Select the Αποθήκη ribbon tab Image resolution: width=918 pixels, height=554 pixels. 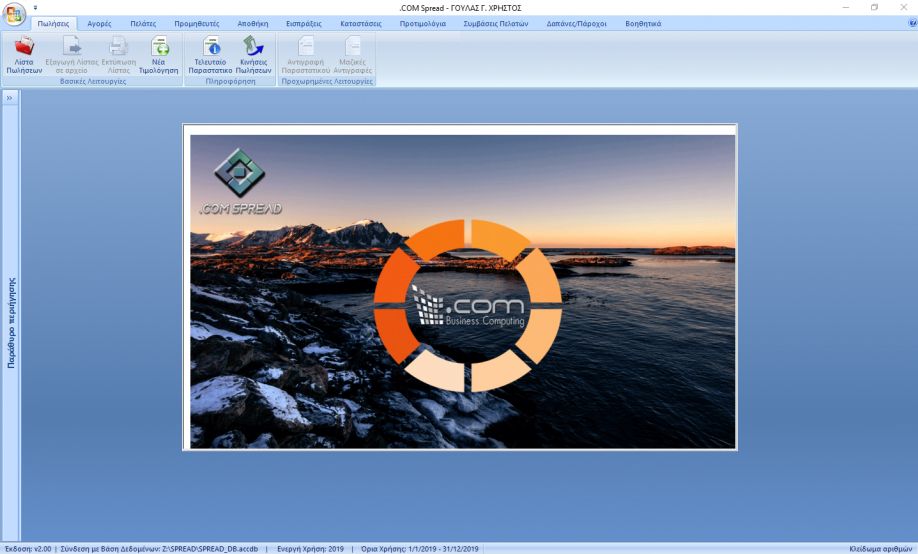(253, 23)
